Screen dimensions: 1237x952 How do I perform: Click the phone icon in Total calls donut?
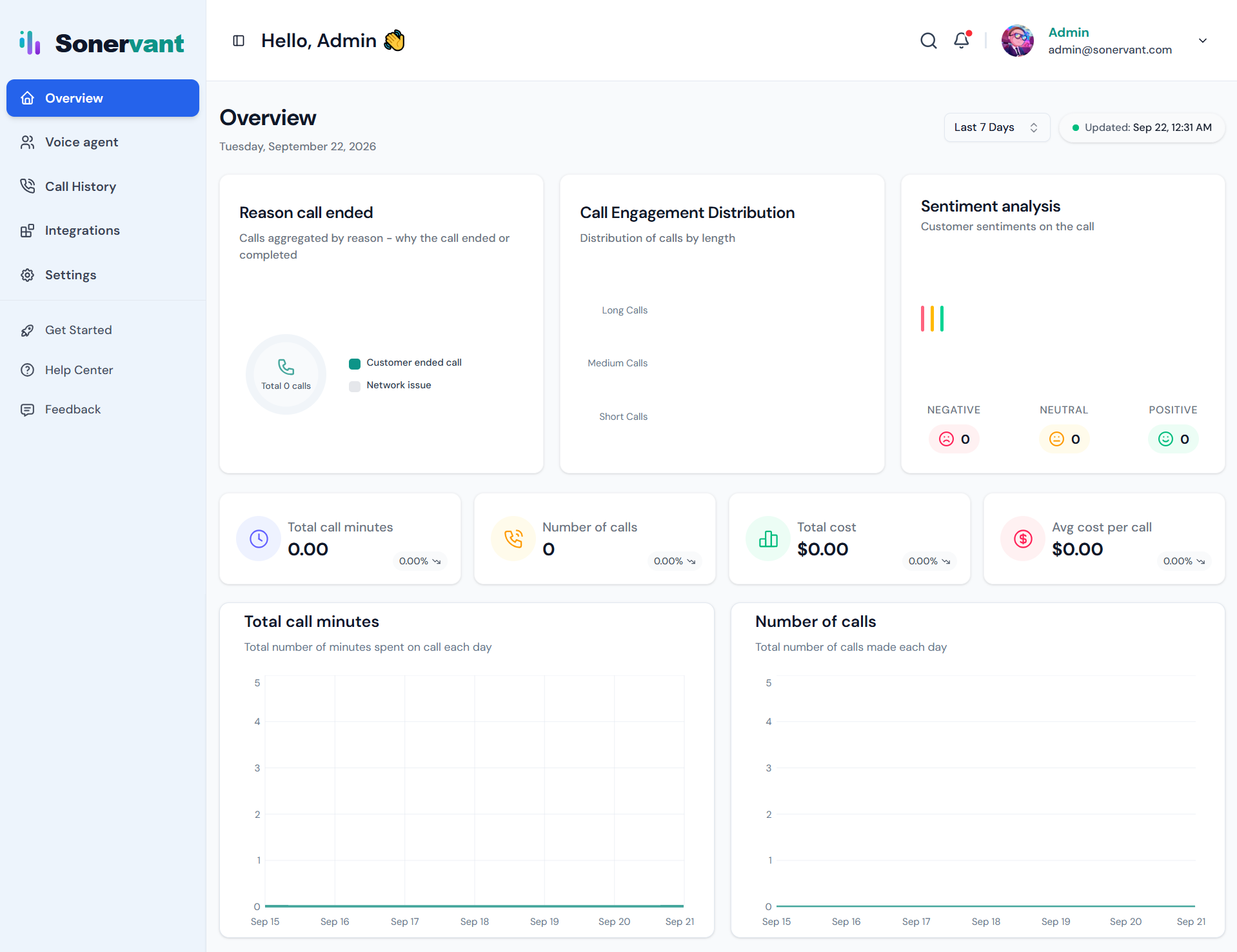click(286, 367)
